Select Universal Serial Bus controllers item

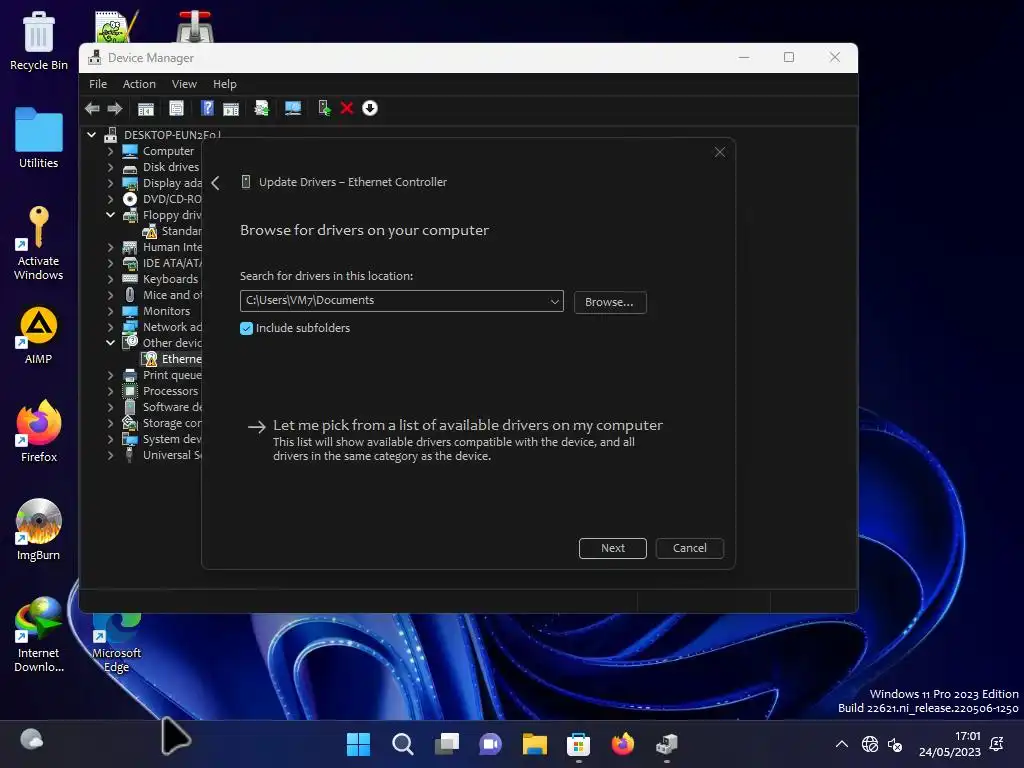pos(163,455)
